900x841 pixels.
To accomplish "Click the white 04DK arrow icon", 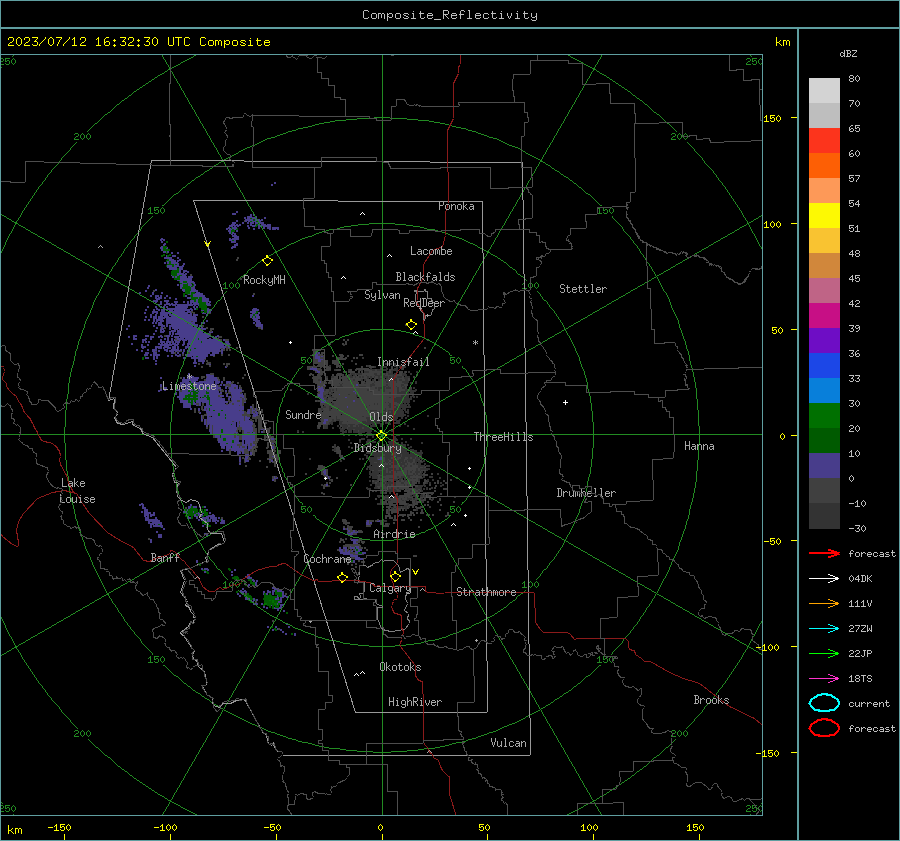I will coord(824,578).
